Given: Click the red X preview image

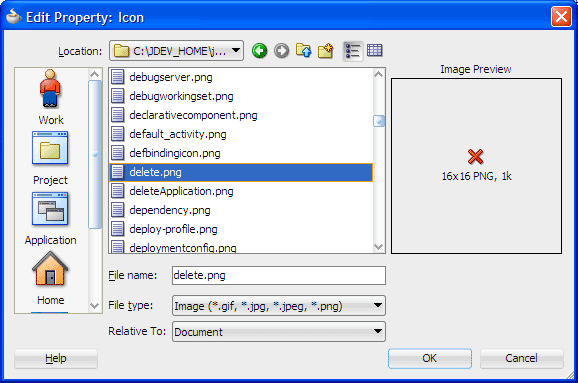Looking at the screenshot, I should [x=476, y=156].
